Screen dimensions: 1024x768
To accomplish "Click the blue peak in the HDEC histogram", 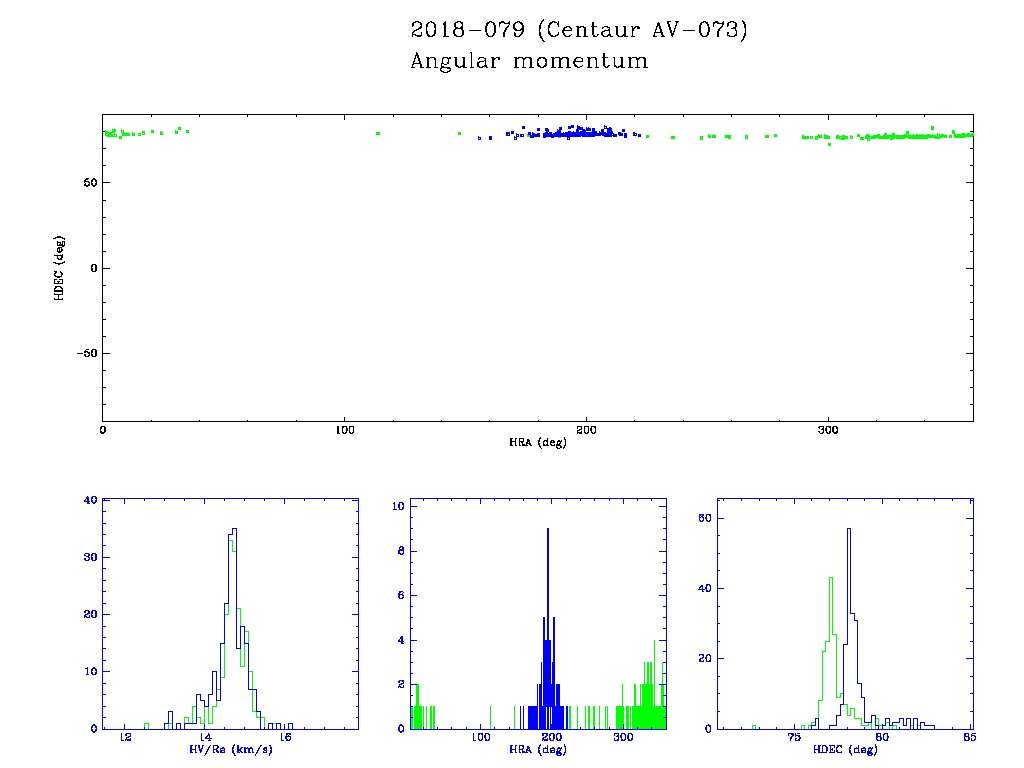I will click(x=849, y=532).
